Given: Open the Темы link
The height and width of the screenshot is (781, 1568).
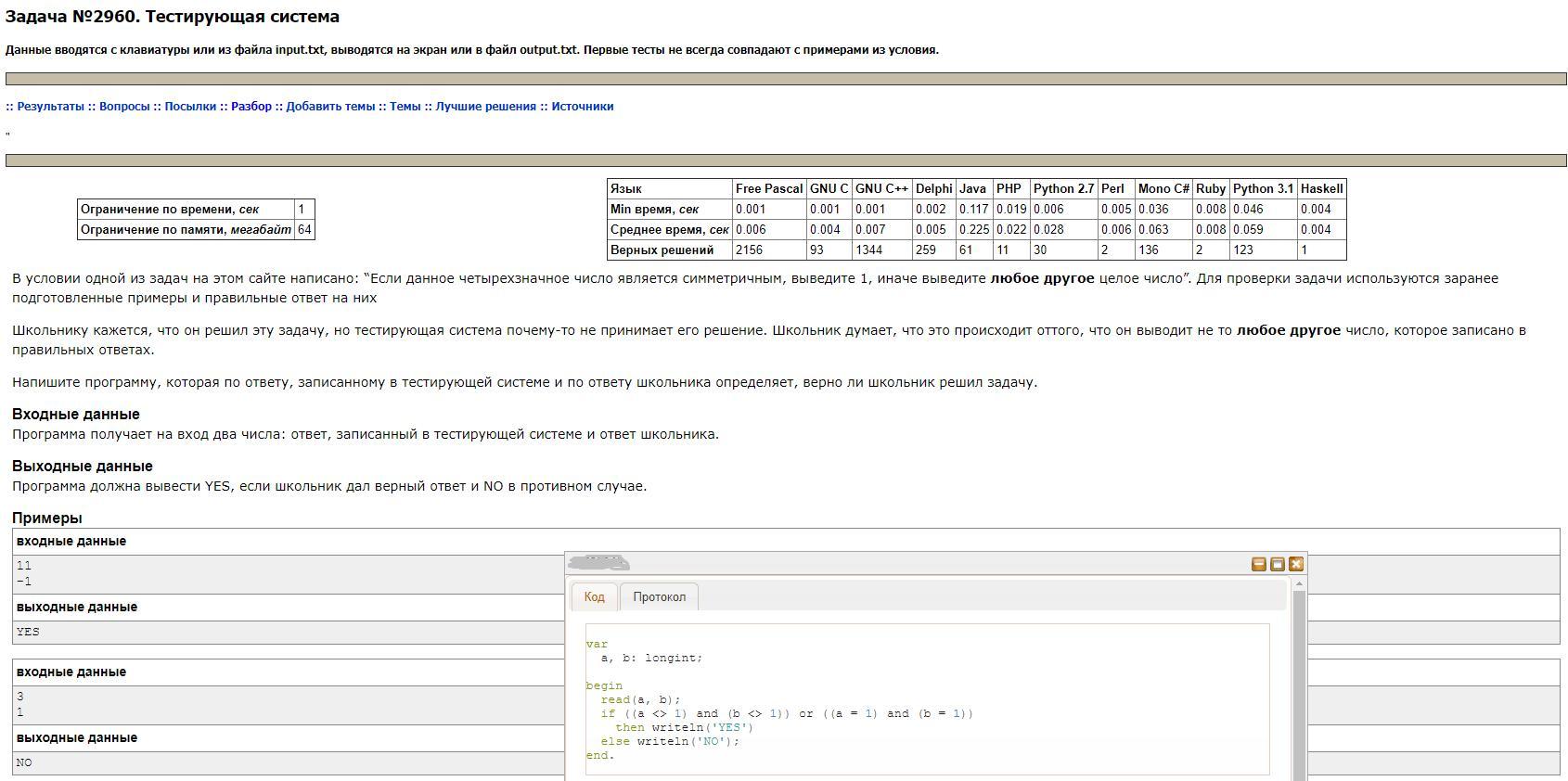Looking at the screenshot, I should coord(405,107).
